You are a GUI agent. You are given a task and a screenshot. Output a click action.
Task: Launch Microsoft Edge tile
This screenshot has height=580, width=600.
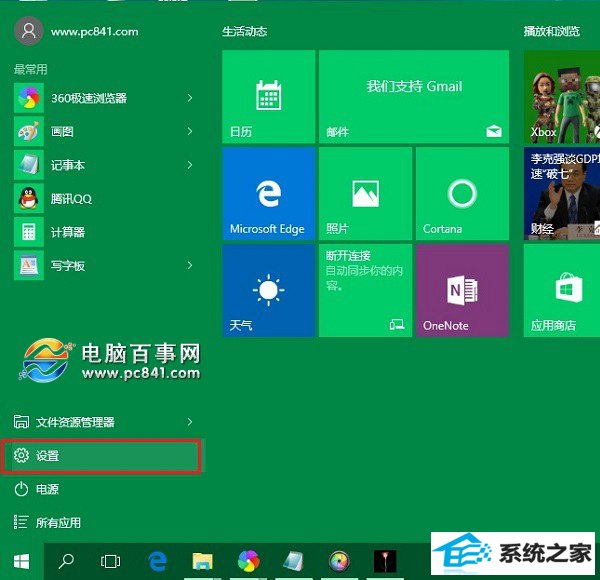[x=269, y=194]
